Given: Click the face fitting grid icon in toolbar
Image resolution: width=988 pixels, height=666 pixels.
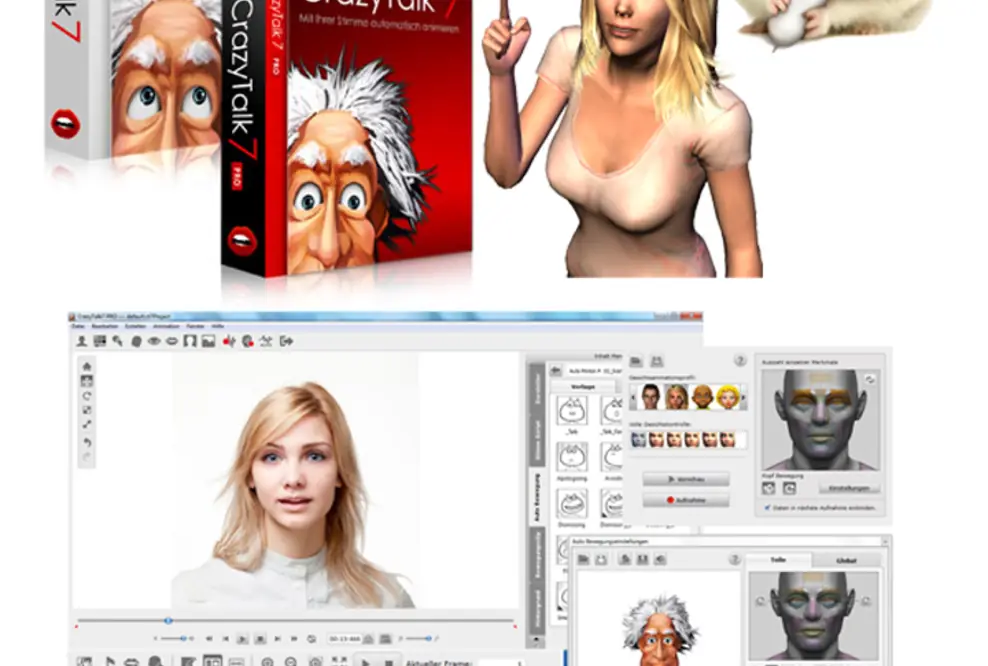Looking at the screenshot, I should tap(100, 342).
